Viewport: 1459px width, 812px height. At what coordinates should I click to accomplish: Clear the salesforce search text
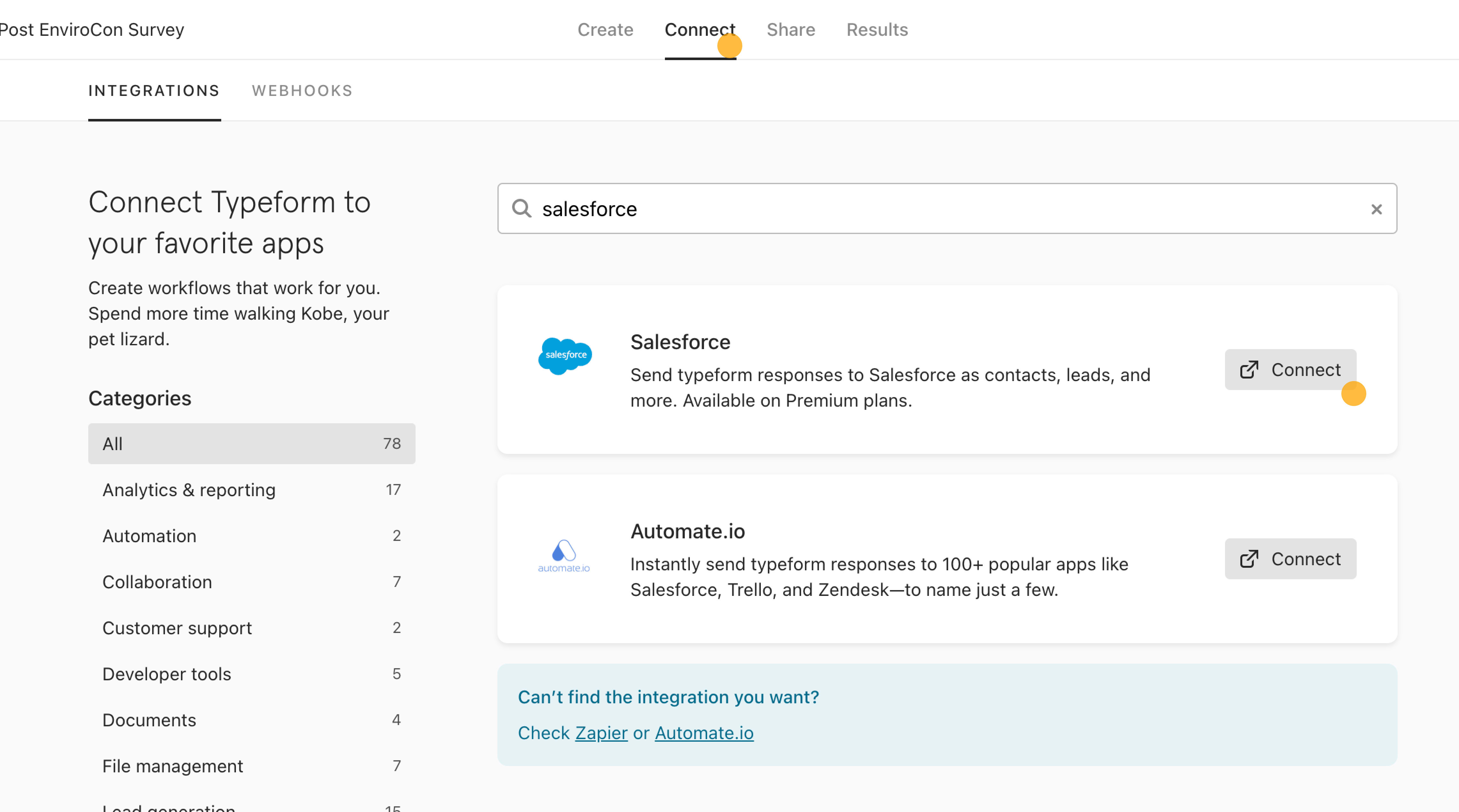(x=1376, y=209)
